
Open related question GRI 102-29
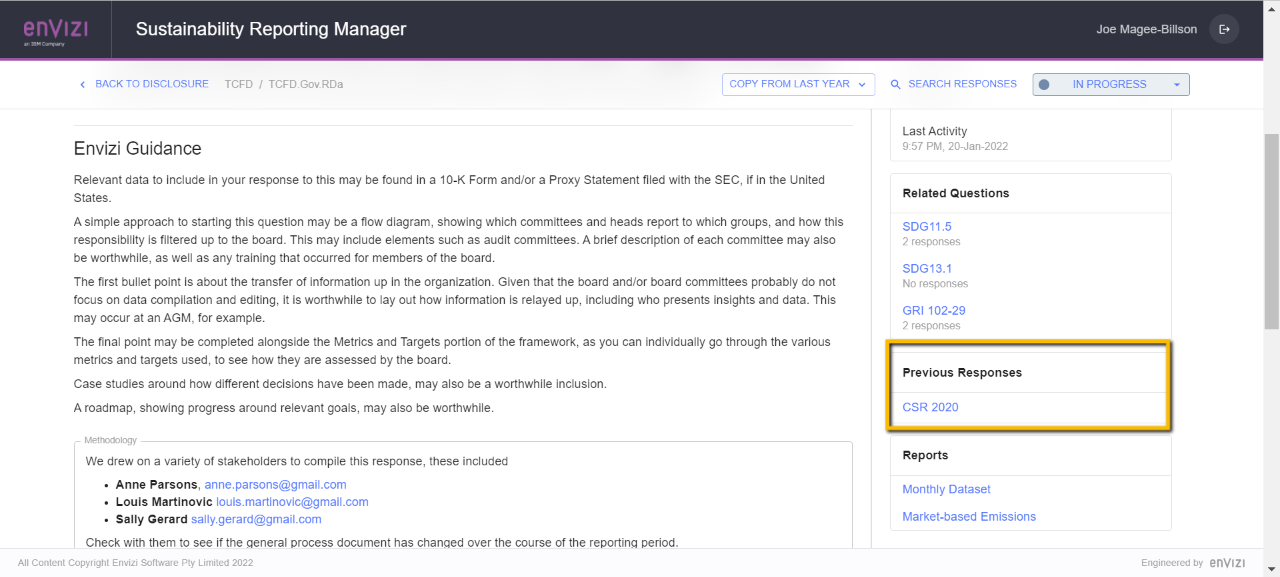[934, 311]
